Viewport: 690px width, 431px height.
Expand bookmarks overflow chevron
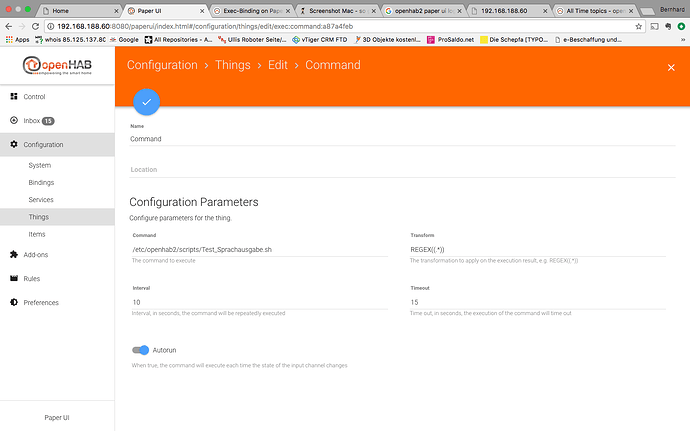(683, 40)
